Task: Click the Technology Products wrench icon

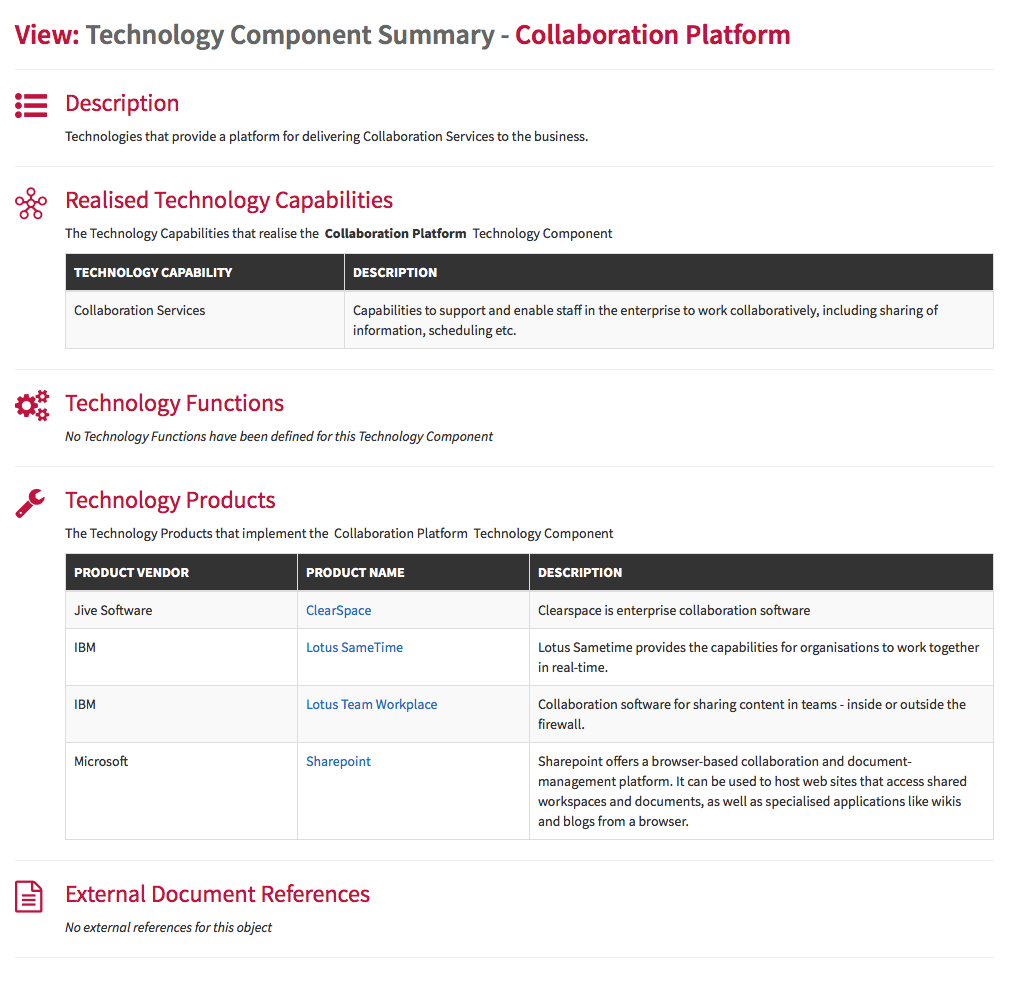Action: point(30,503)
